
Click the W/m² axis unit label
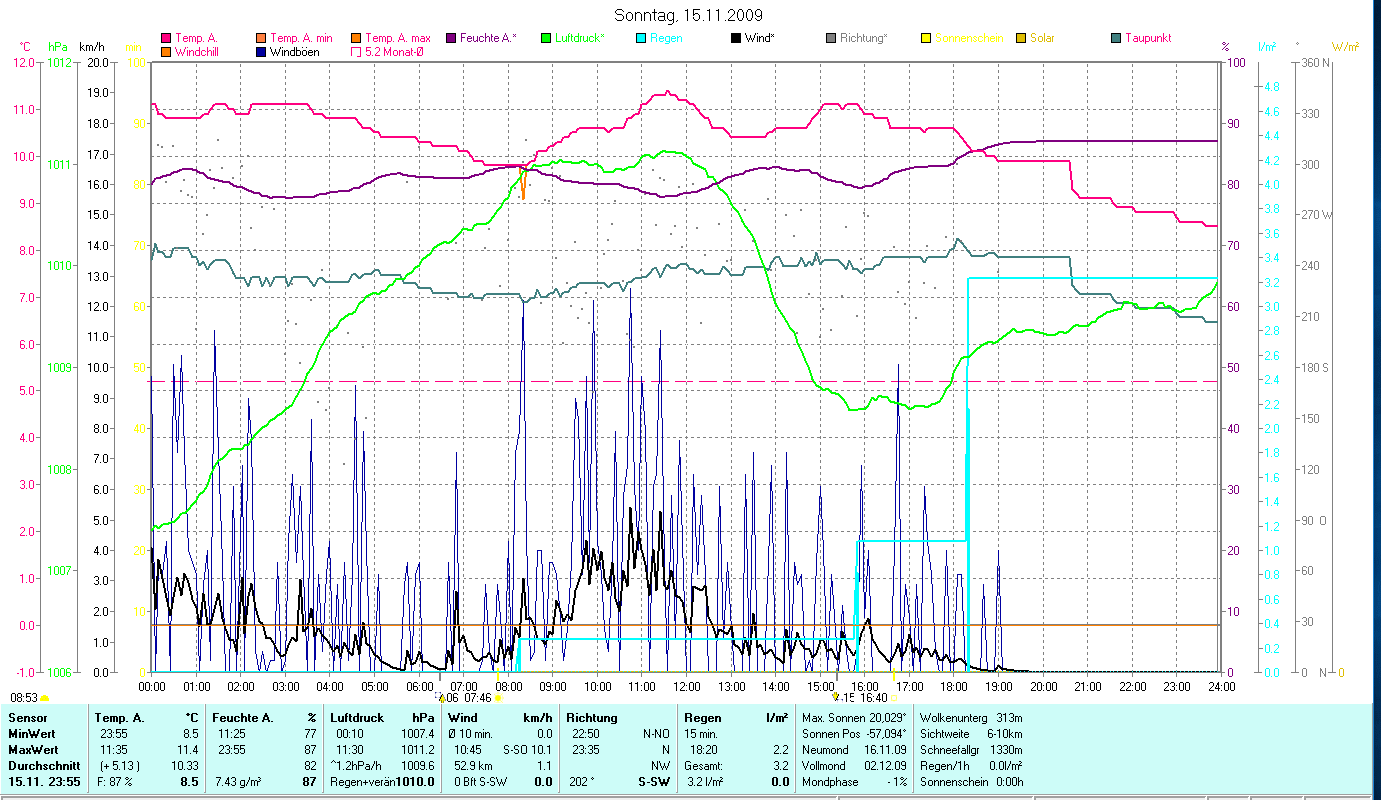[1345, 46]
